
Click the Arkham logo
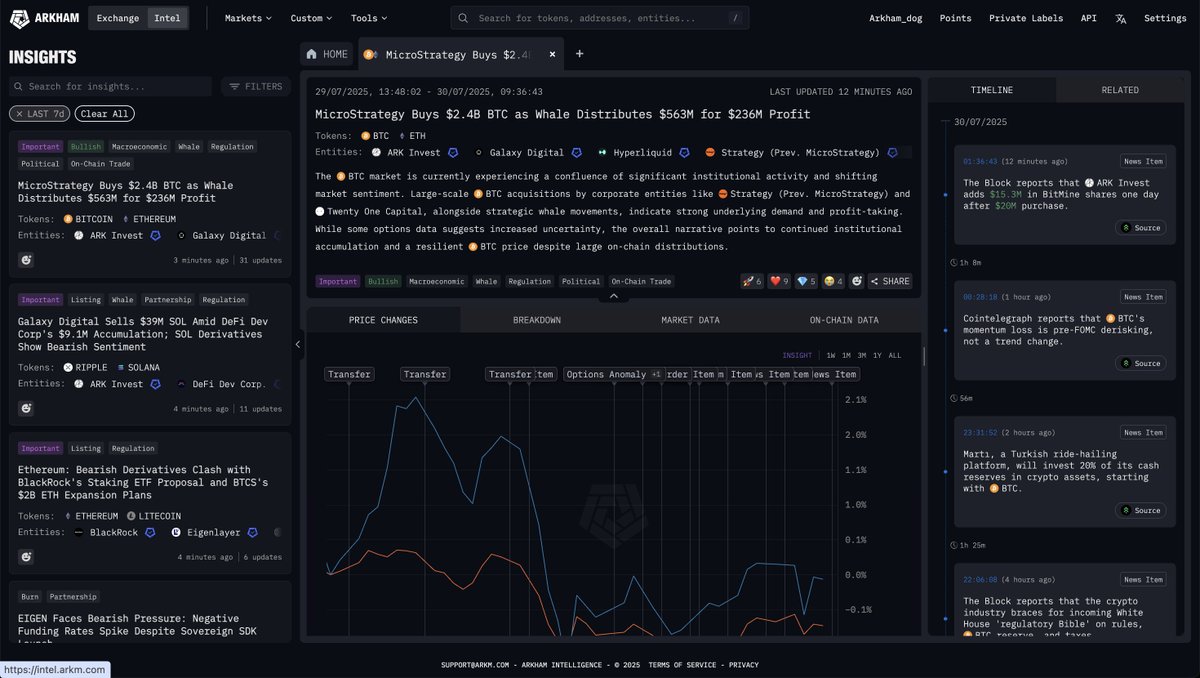click(x=43, y=18)
